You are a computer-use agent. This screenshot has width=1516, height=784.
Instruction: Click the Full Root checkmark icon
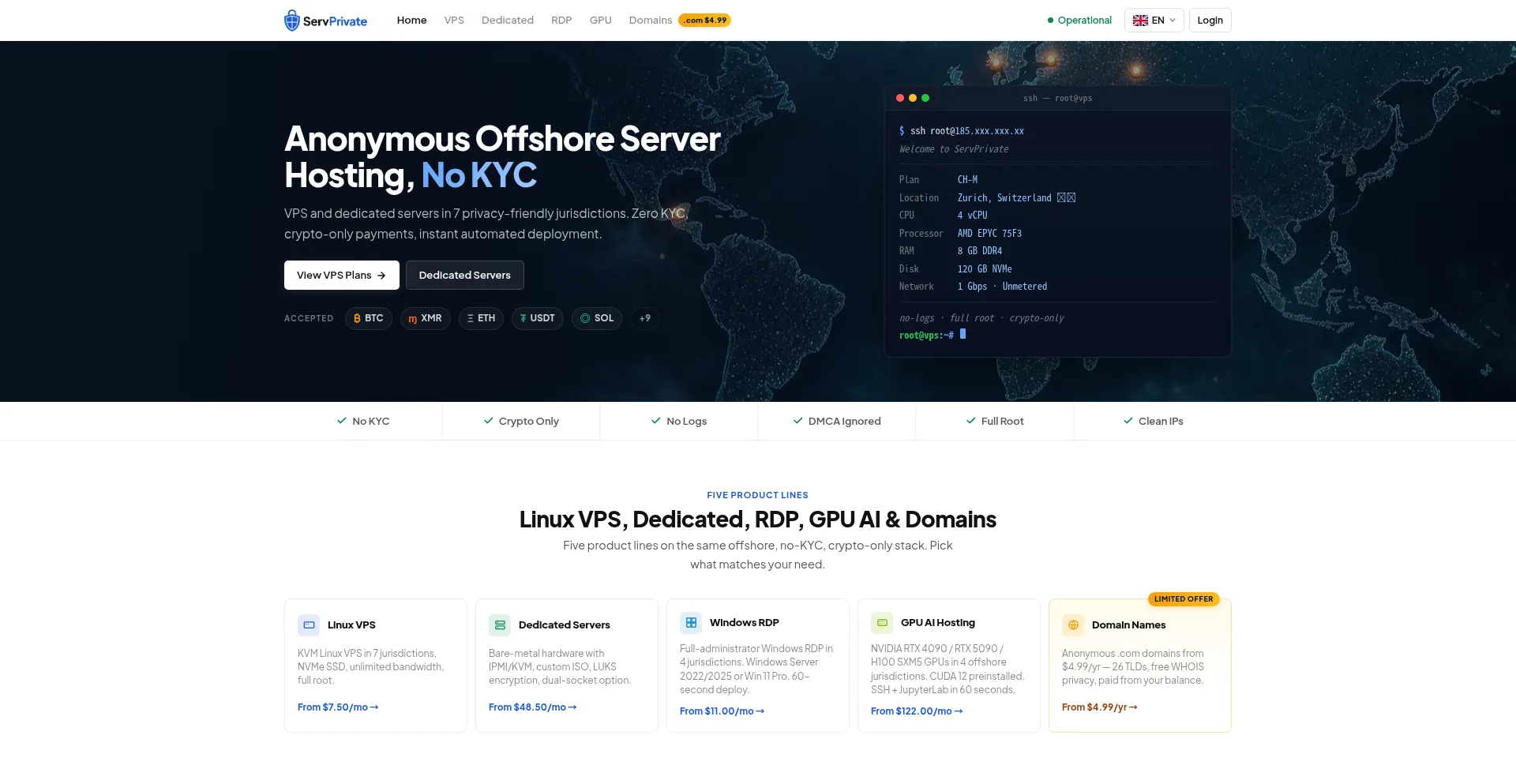coord(971,421)
